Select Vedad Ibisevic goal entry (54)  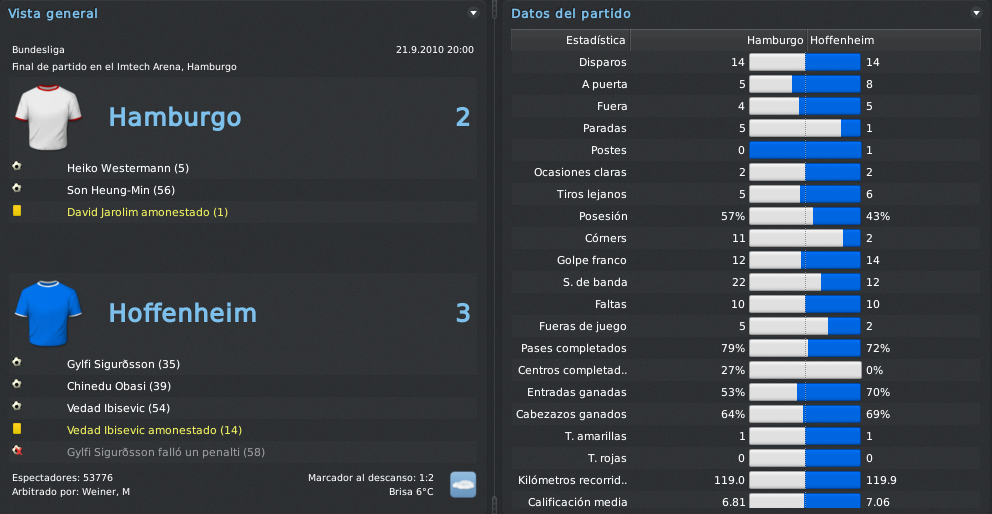(118, 408)
